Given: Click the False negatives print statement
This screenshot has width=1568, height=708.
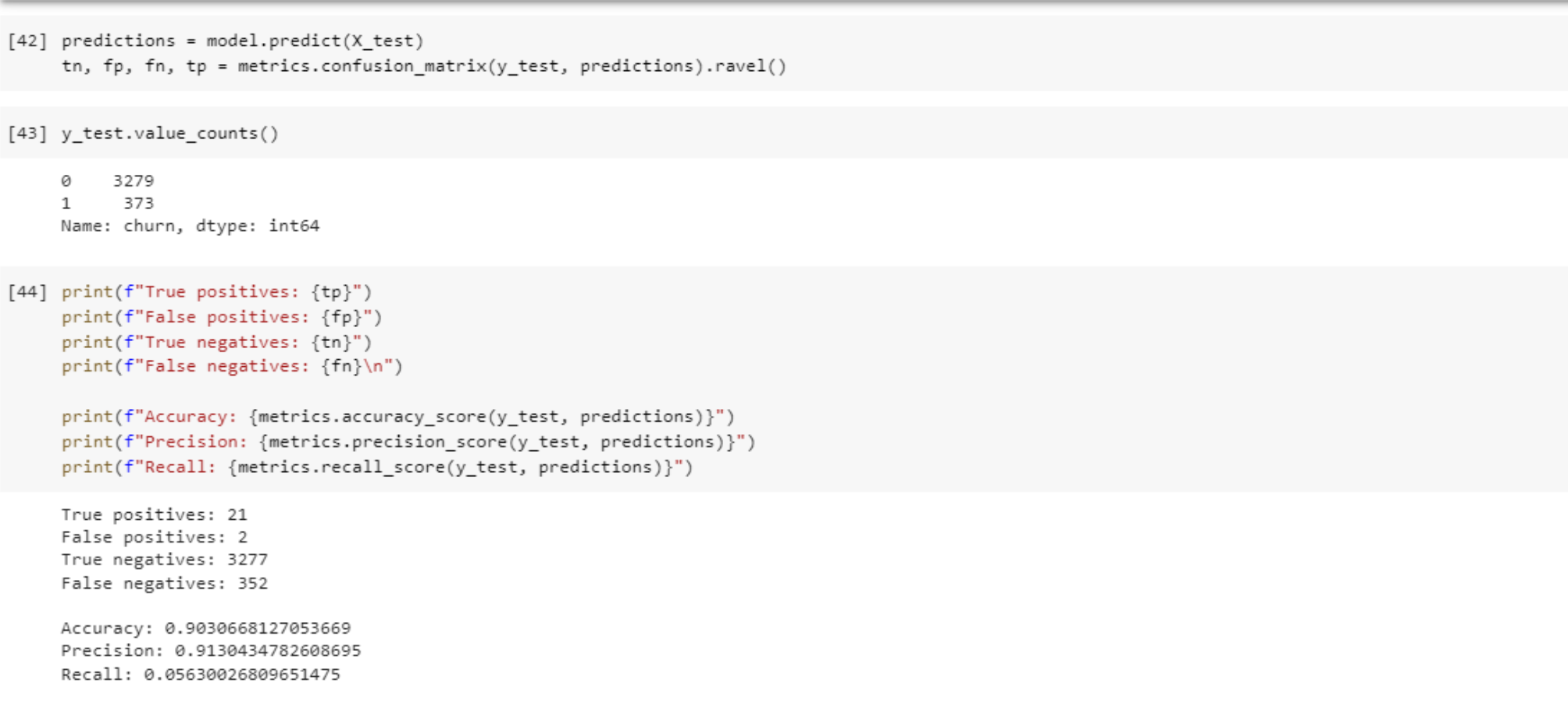Looking at the screenshot, I should 232,366.
